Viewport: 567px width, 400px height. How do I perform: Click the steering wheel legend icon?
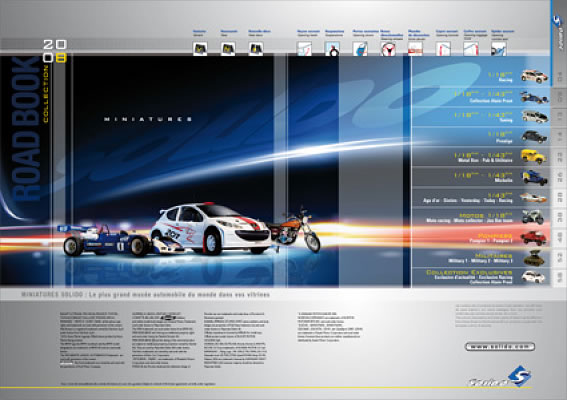coord(388,48)
